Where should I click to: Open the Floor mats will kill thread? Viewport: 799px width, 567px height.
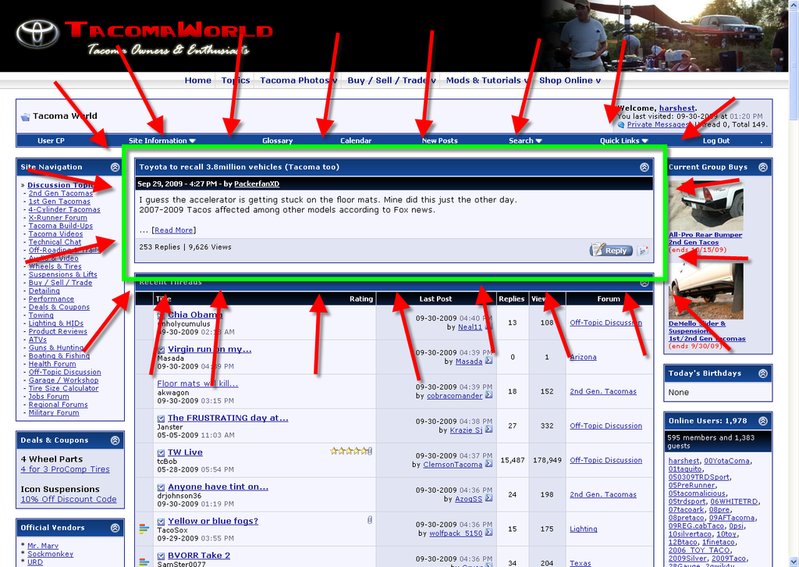pyautogui.click(x=197, y=384)
